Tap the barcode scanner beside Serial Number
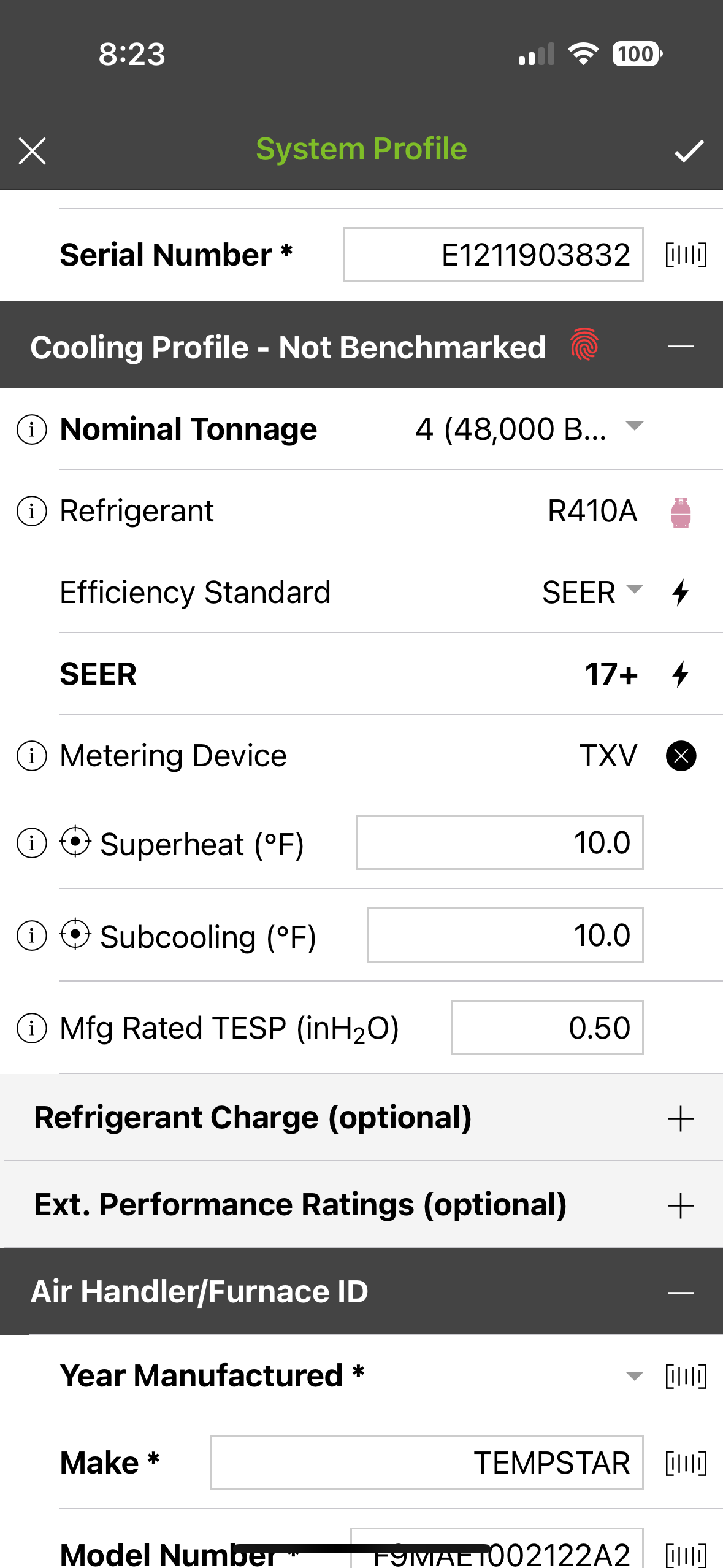Viewport: 723px width, 1568px height. 686,255
